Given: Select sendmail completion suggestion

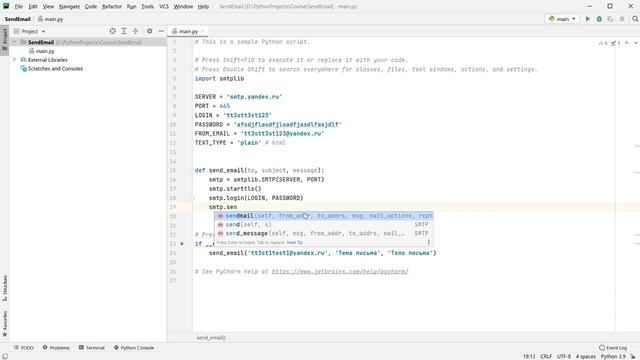Looking at the screenshot, I should pyautogui.click(x=324, y=216).
